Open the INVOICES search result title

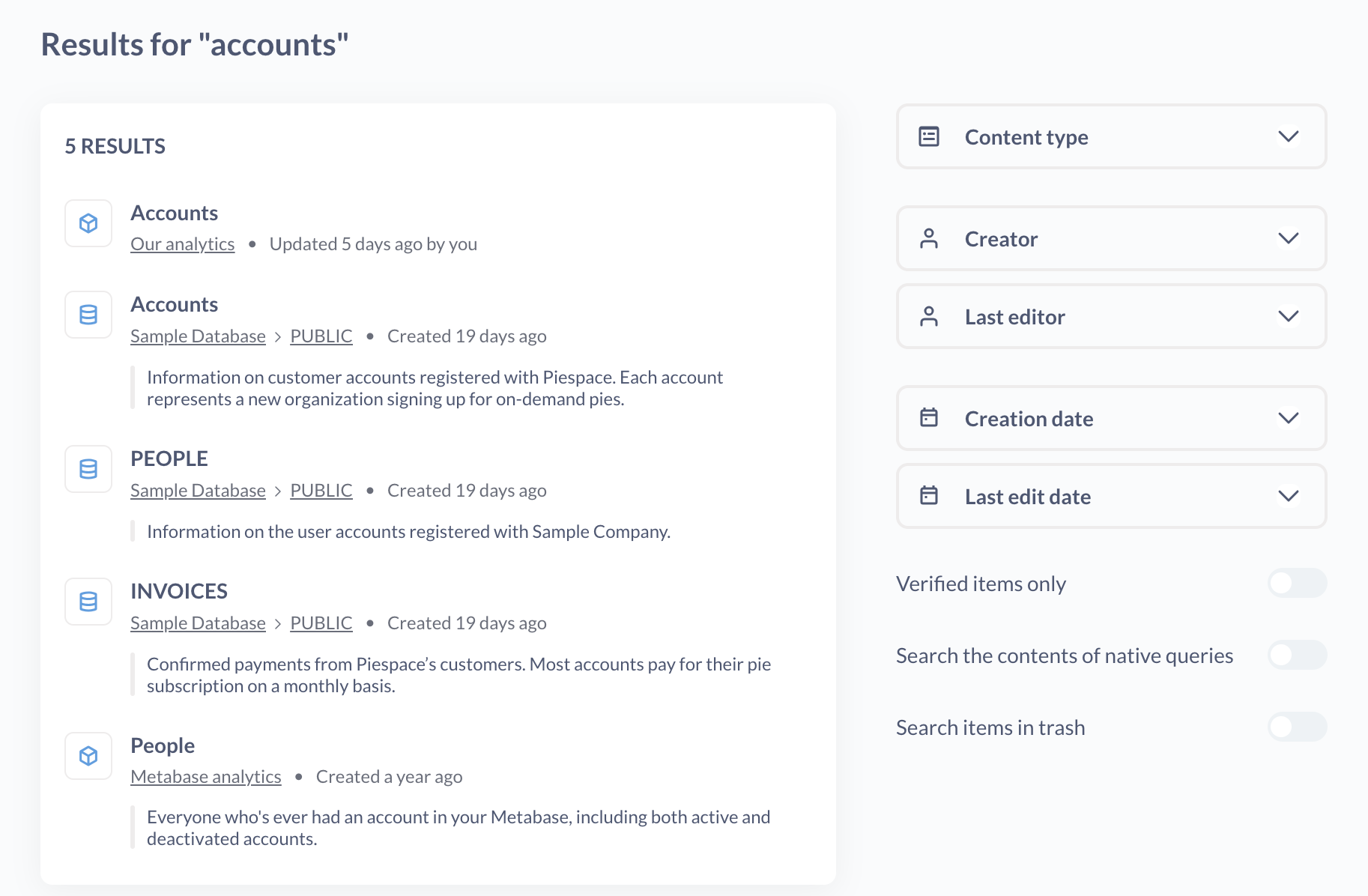[179, 591]
